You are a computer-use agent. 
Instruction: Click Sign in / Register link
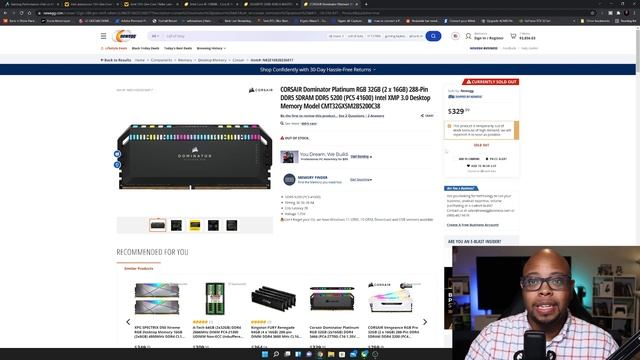point(489,38)
